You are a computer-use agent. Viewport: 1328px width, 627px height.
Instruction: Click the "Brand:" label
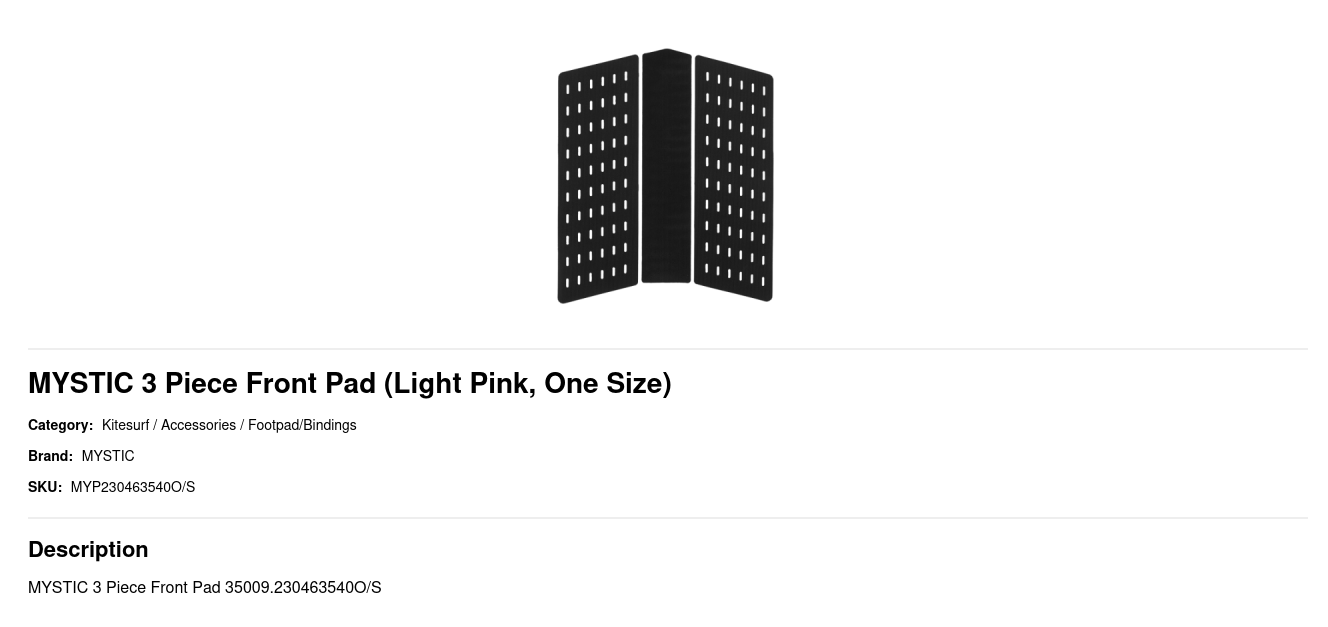click(x=50, y=456)
